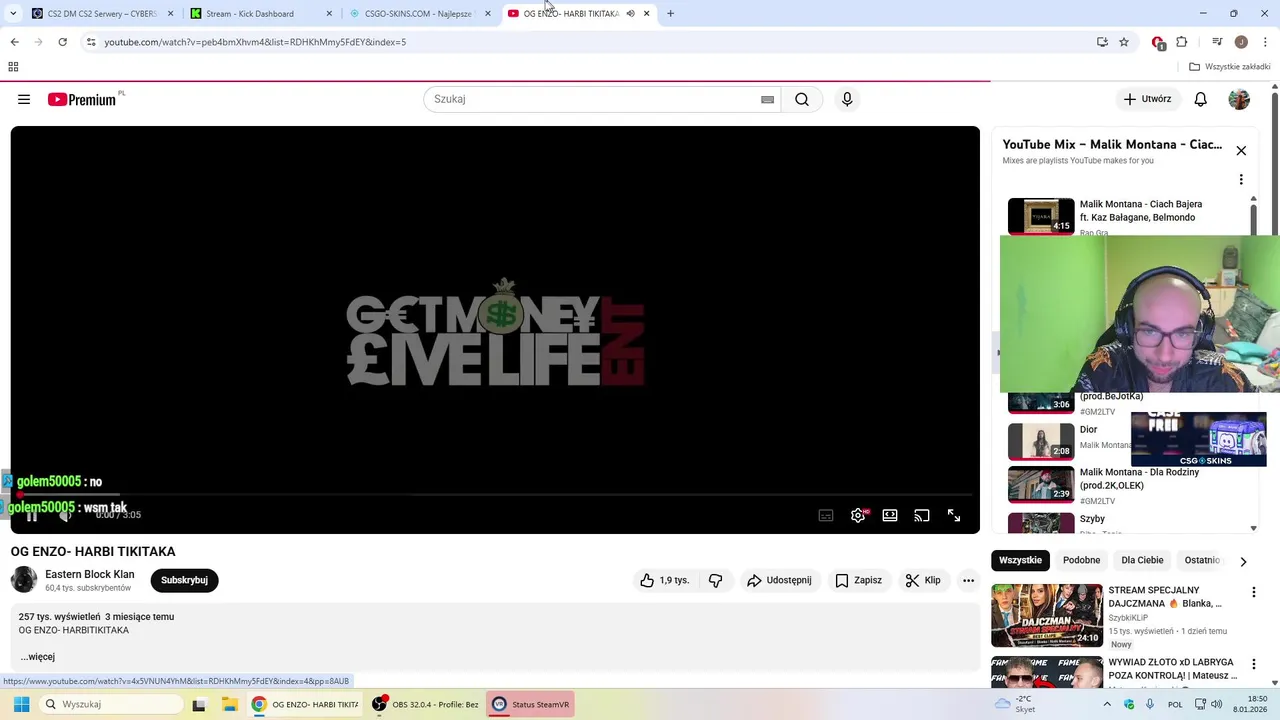
Task: Click the on-screen keyboard icon in search box
Action: (767, 99)
